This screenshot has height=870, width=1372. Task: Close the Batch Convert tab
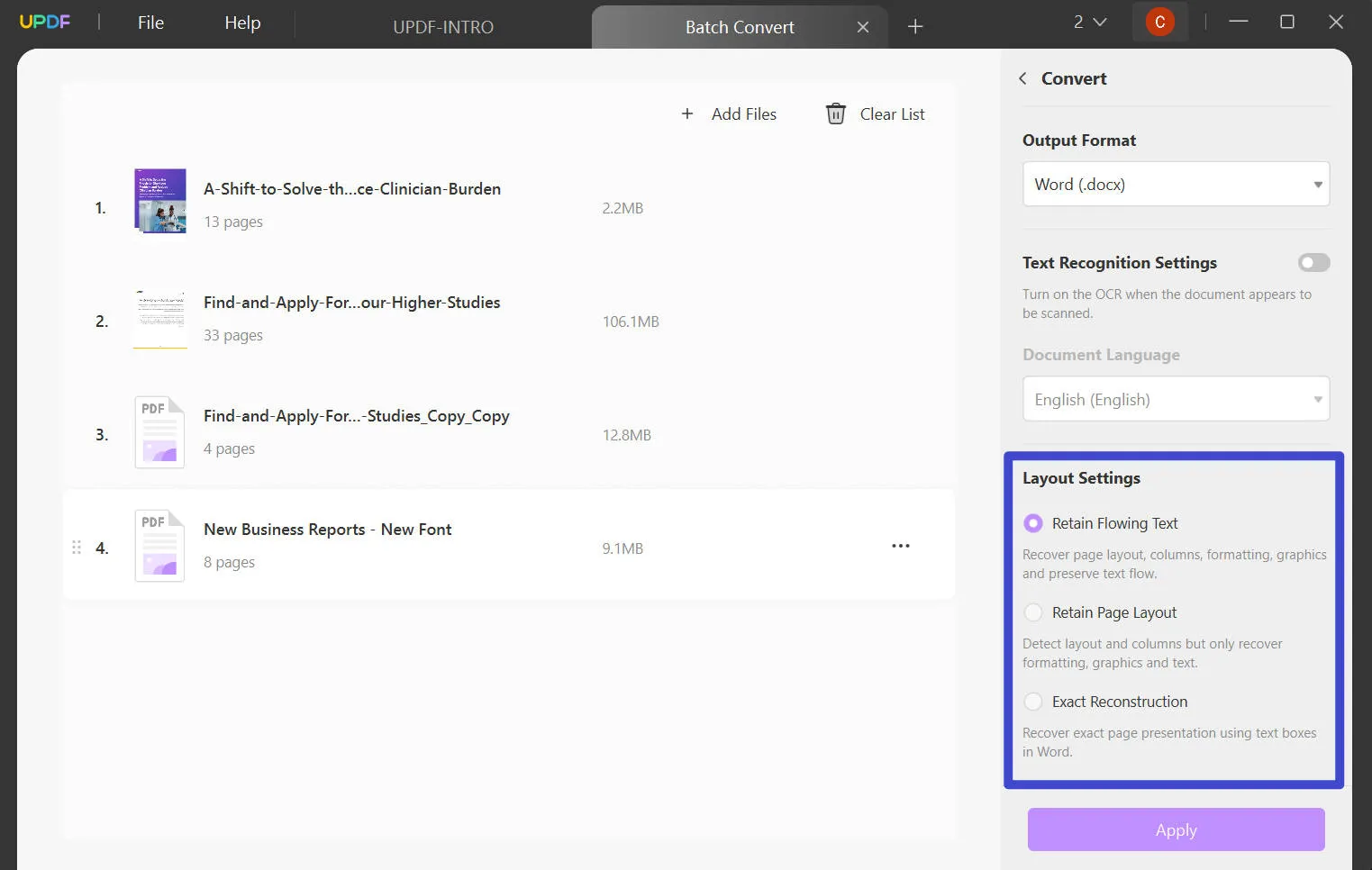[863, 27]
